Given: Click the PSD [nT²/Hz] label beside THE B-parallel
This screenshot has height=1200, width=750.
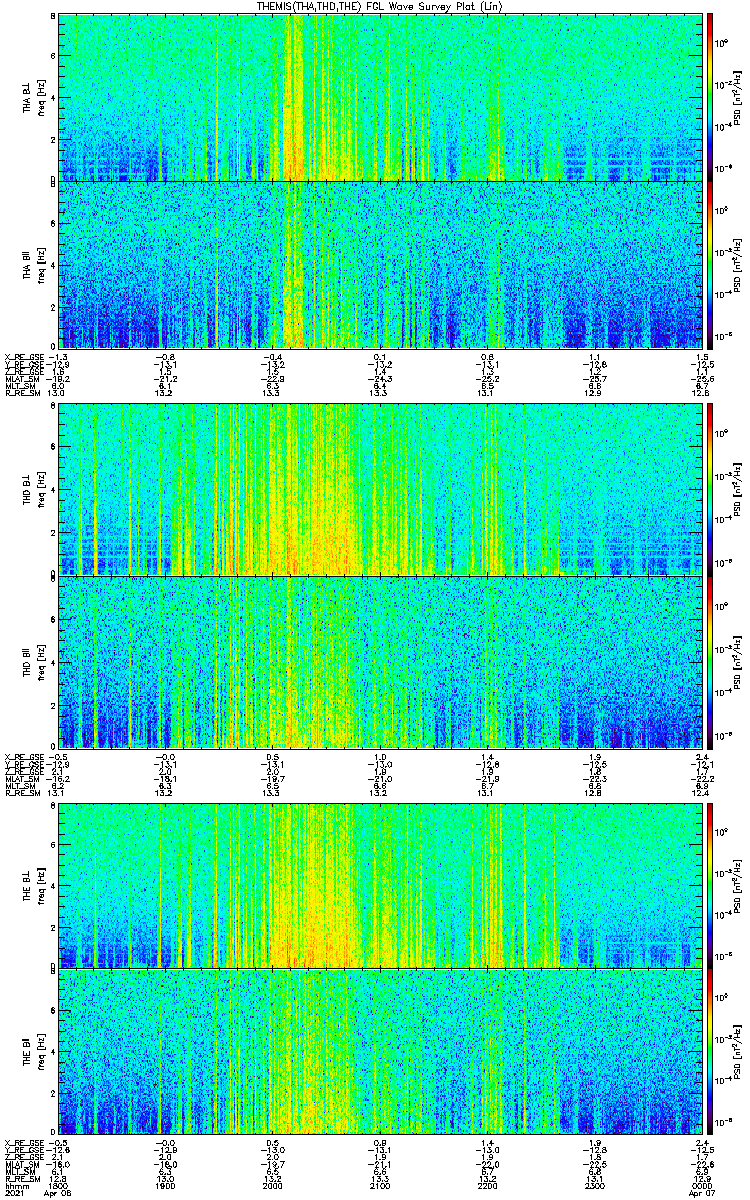Looking at the screenshot, I should 738,1053.
